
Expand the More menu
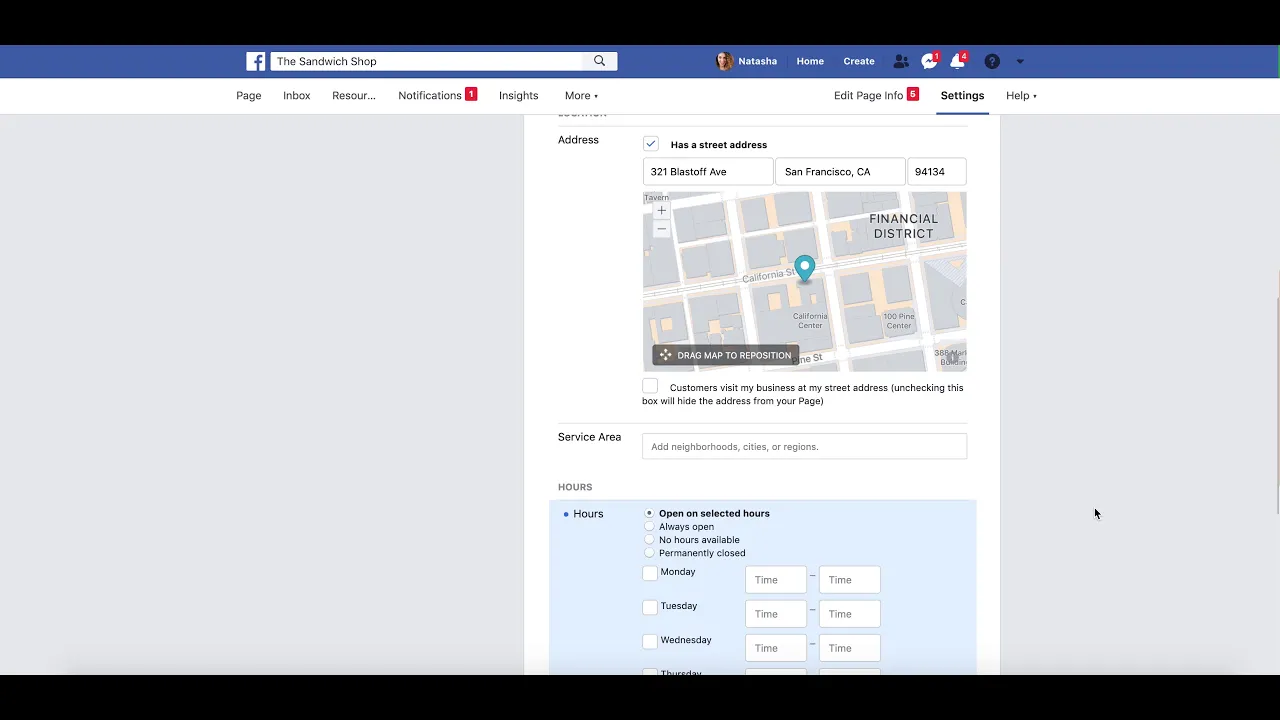pos(581,96)
